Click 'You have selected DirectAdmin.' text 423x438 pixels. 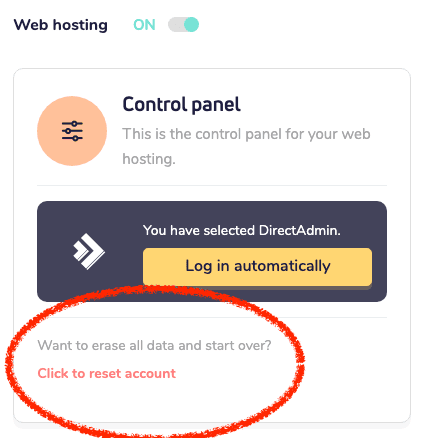pos(242,230)
